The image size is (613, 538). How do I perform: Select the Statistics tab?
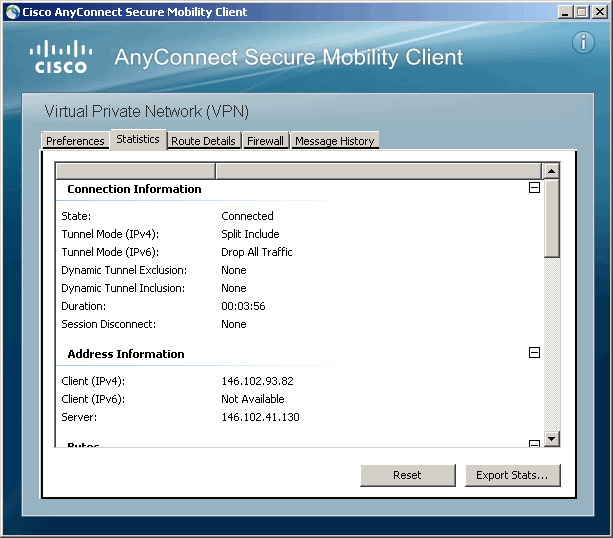(x=138, y=139)
